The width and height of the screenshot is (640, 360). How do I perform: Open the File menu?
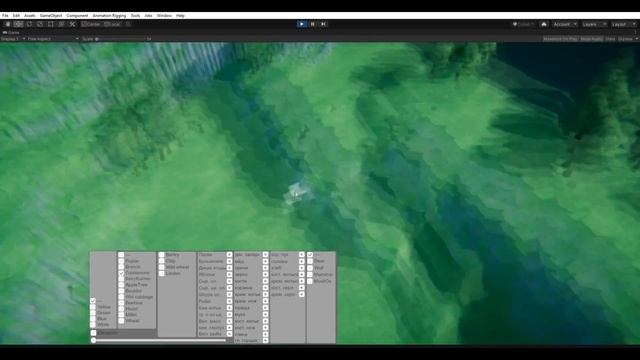[x=5, y=16]
